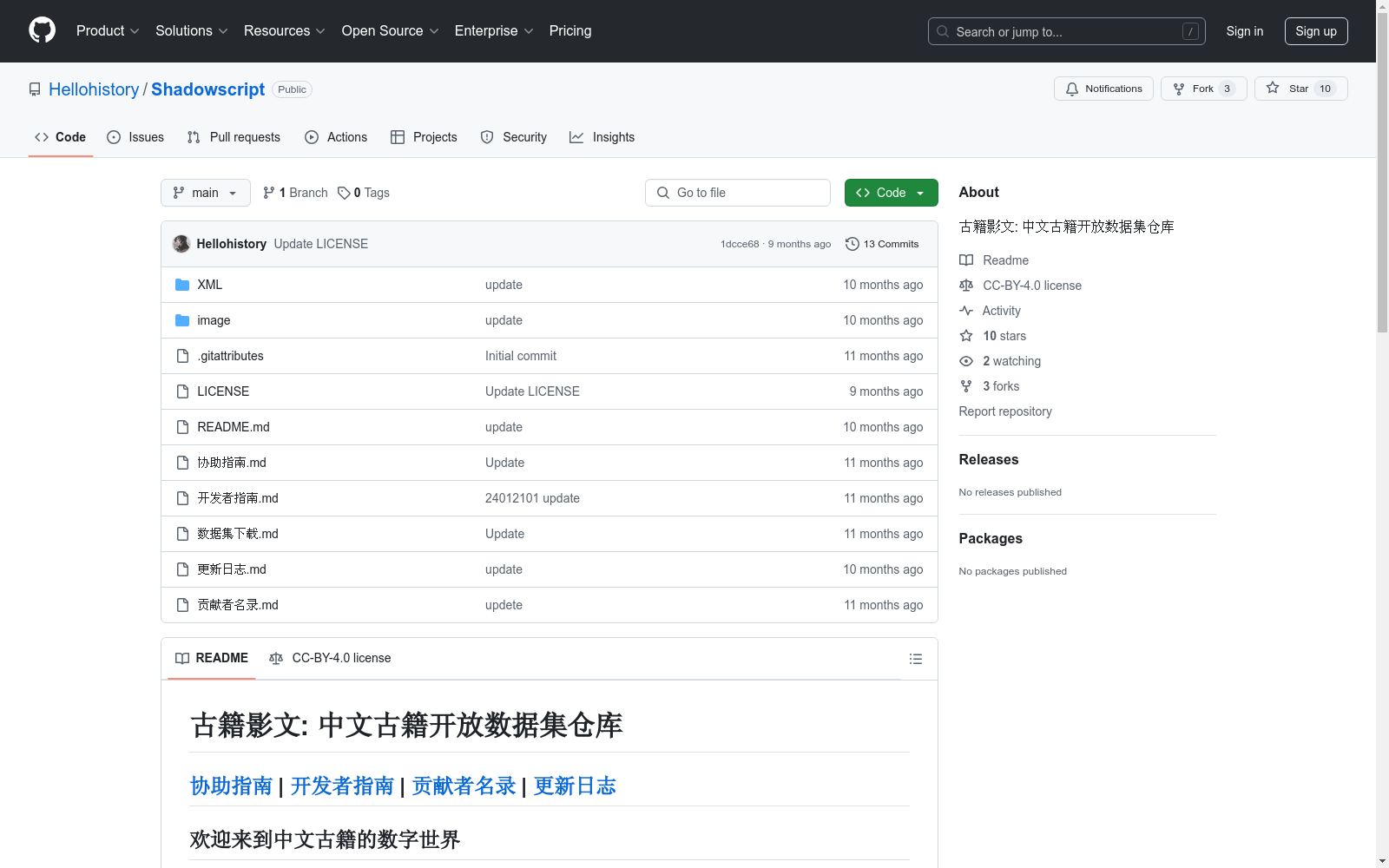Click the slash shortcut icon in search box
1389x868 pixels.
1190,31
